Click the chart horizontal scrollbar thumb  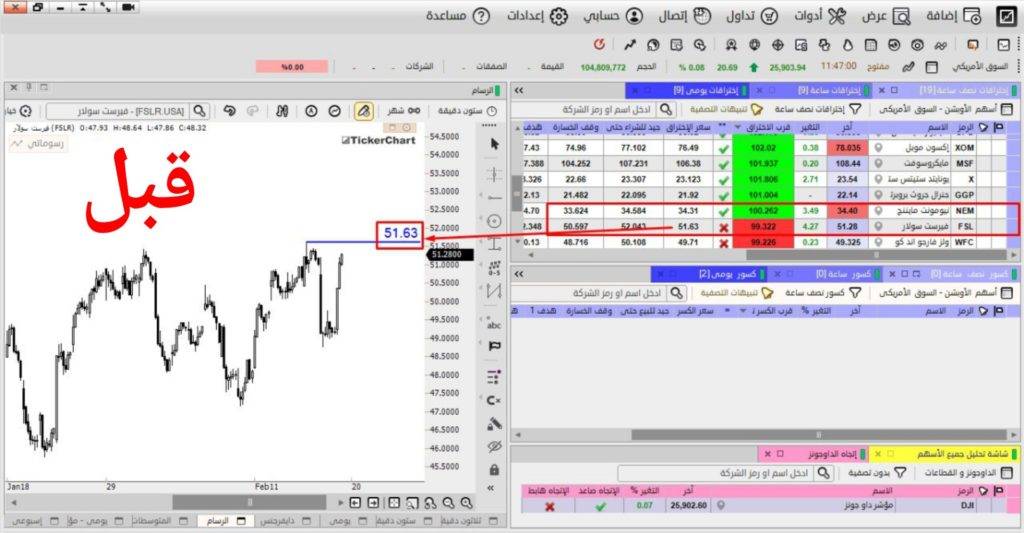coord(249,502)
